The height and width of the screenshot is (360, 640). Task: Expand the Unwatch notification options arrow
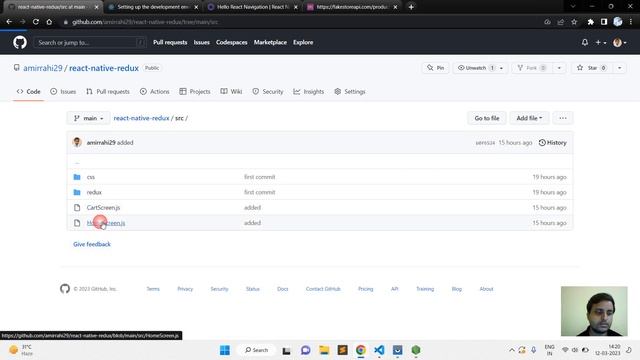(502, 68)
